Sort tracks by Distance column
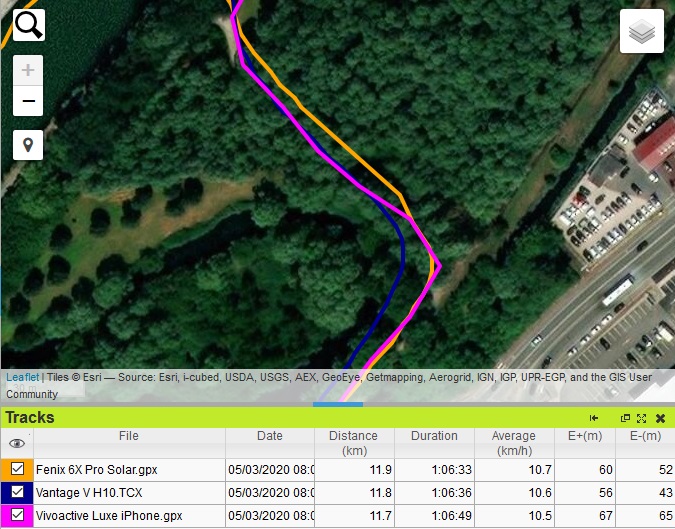Viewport: 675px width, 529px height. pos(354,443)
